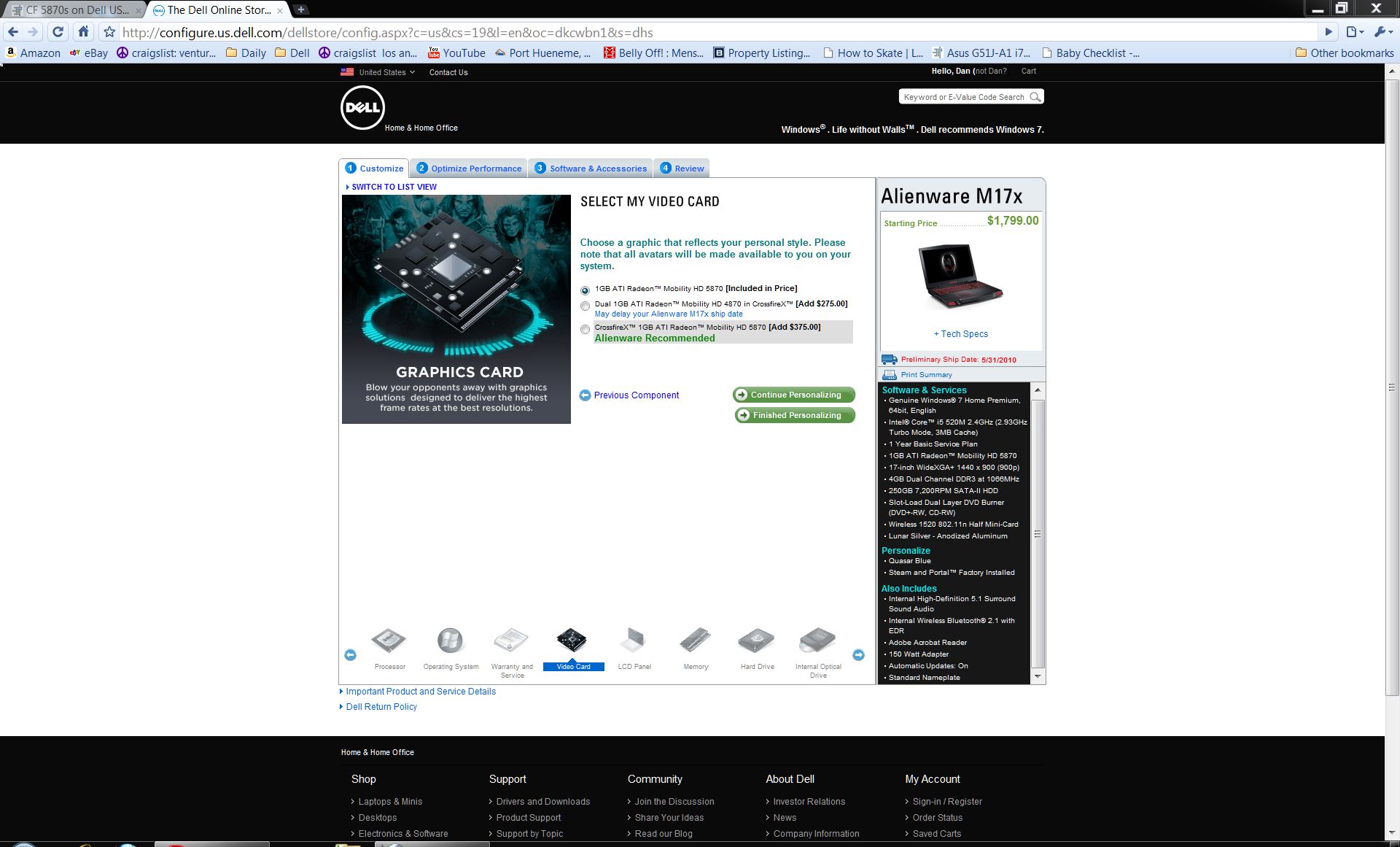Screen dimensions: 1400x847
Task: Open the Amazon bookmark
Action: [33, 53]
